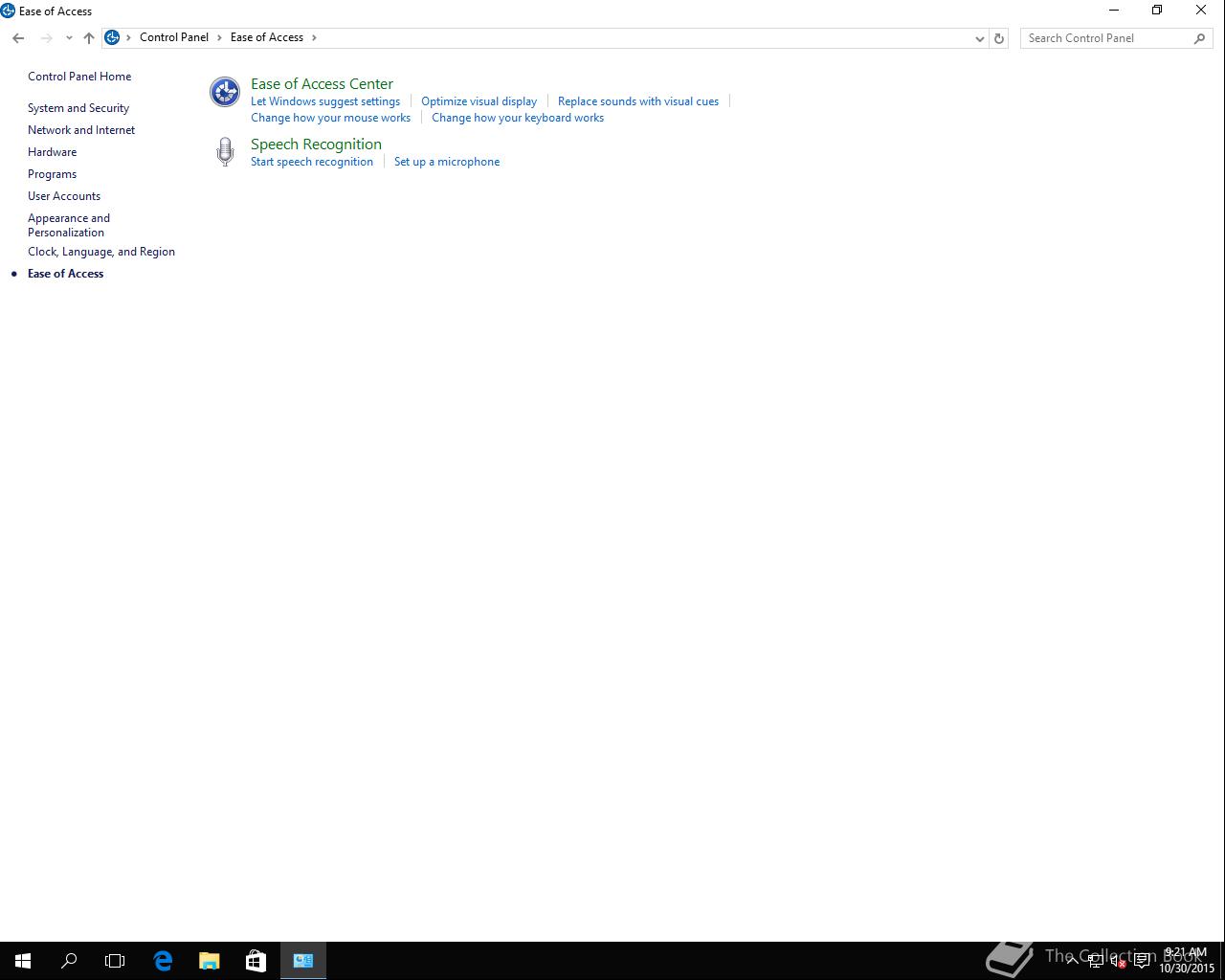This screenshot has height=980, width=1225.
Task: Click the taskbar clock and date
Action: pos(1187,961)
